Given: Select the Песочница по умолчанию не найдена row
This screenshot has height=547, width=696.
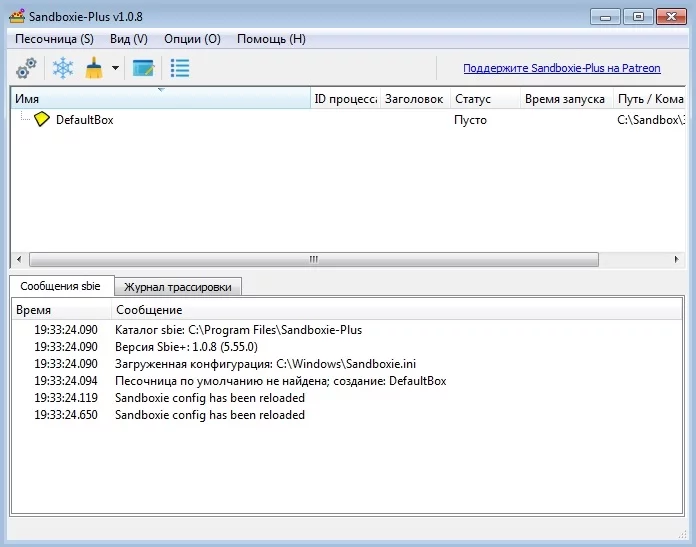Looking at the screenshot, I should pos(347,381).
